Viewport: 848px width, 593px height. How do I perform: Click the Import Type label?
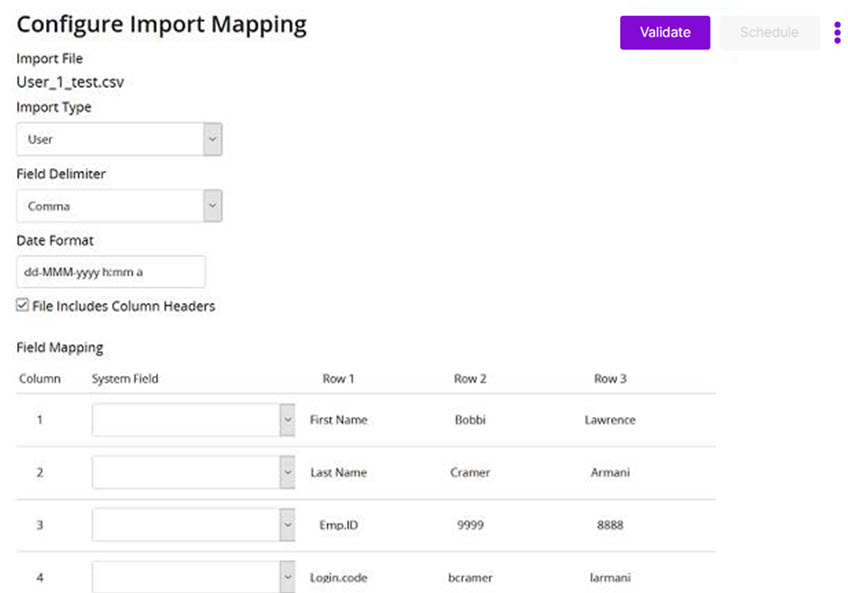click(x=54, y=107)
